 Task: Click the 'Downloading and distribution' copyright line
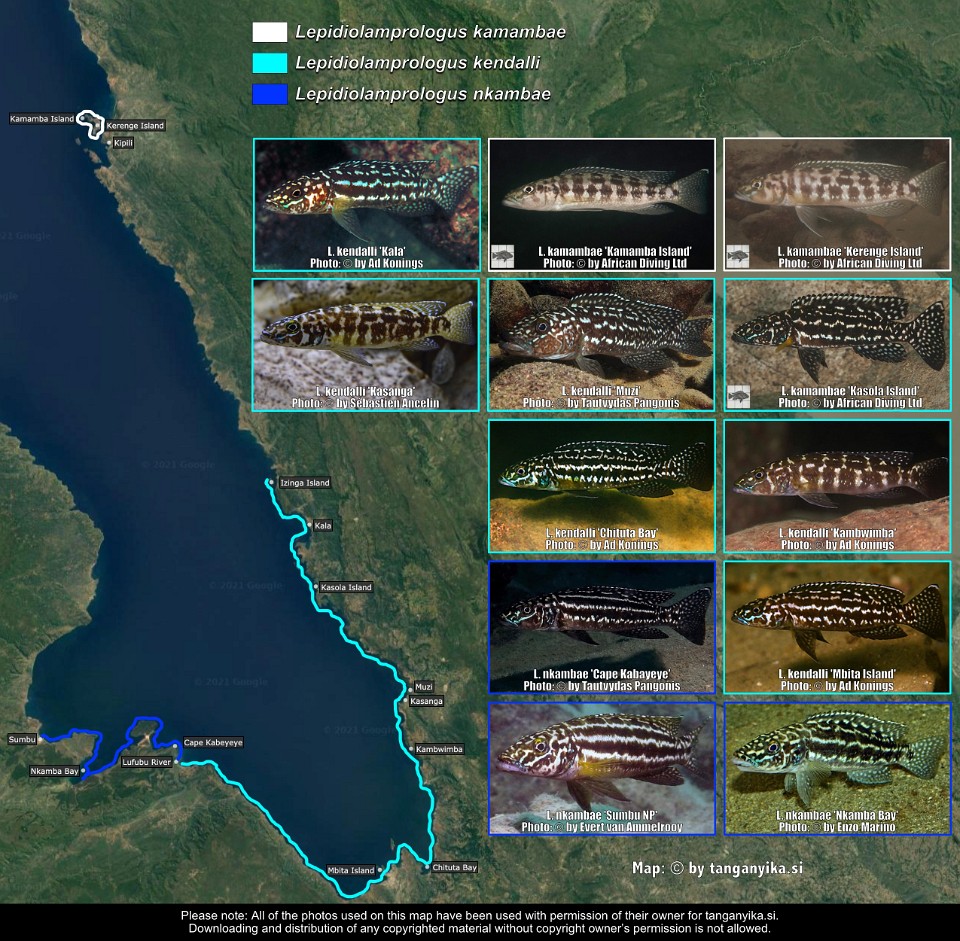tap(479, 929)
